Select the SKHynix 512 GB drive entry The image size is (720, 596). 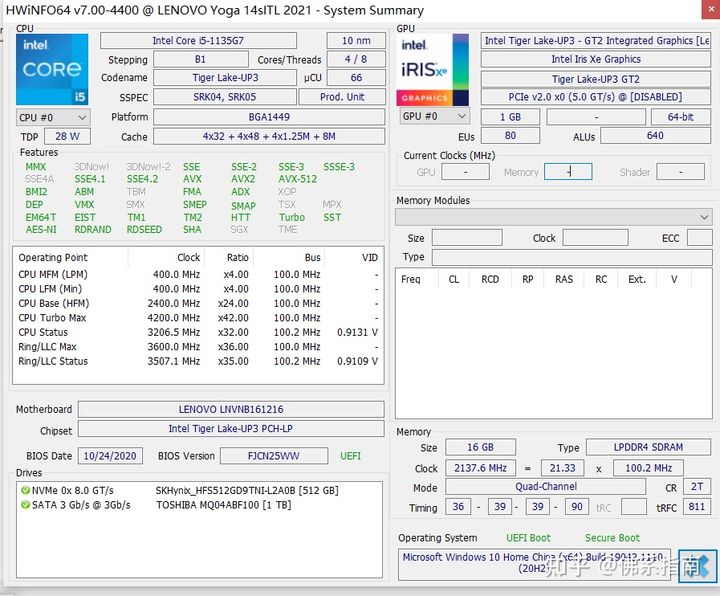pyautogui.click(x=246, y=491)
